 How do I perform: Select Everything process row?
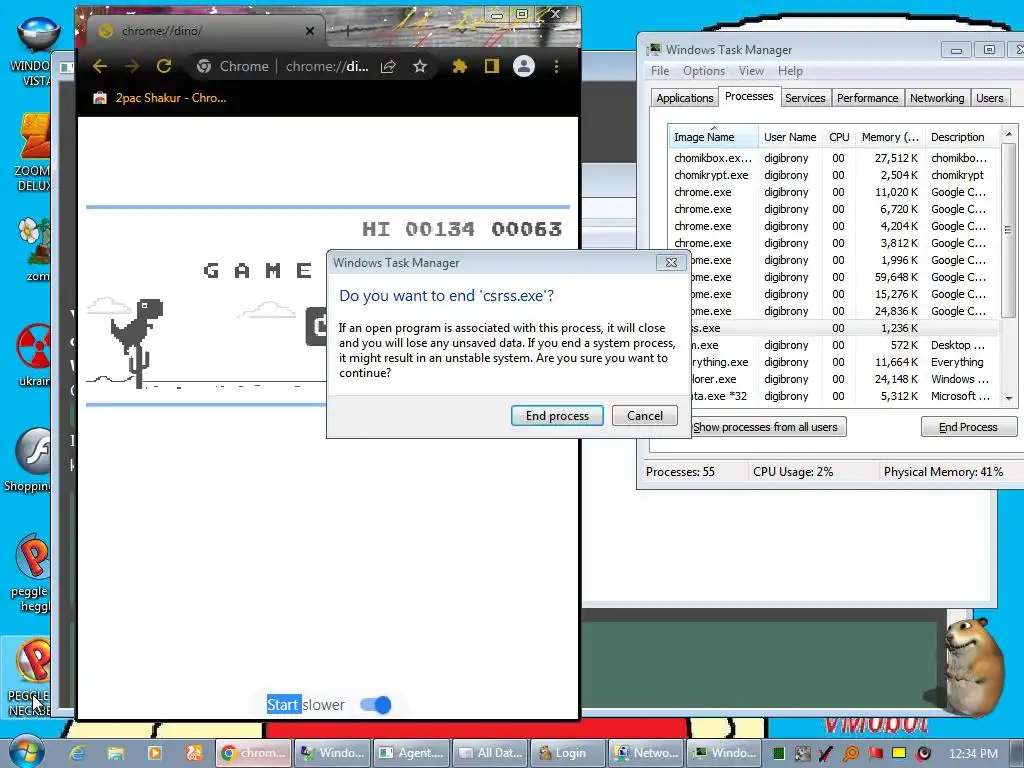point(845,362)
